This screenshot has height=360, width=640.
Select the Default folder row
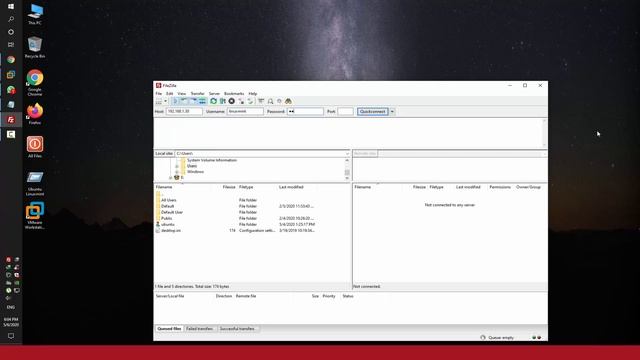tap(252, 206)
